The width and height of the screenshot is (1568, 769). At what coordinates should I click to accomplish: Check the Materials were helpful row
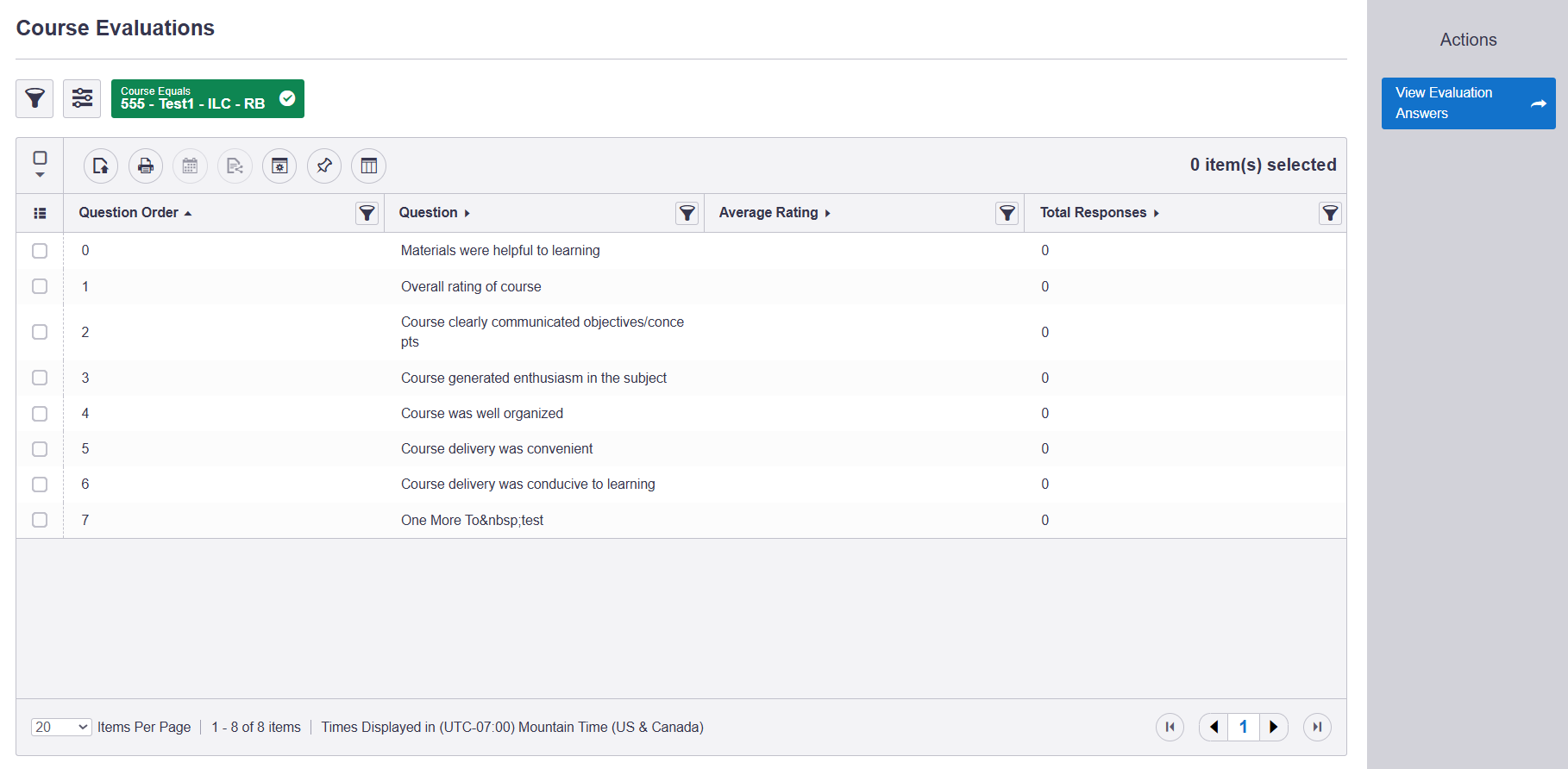[40, 251]
